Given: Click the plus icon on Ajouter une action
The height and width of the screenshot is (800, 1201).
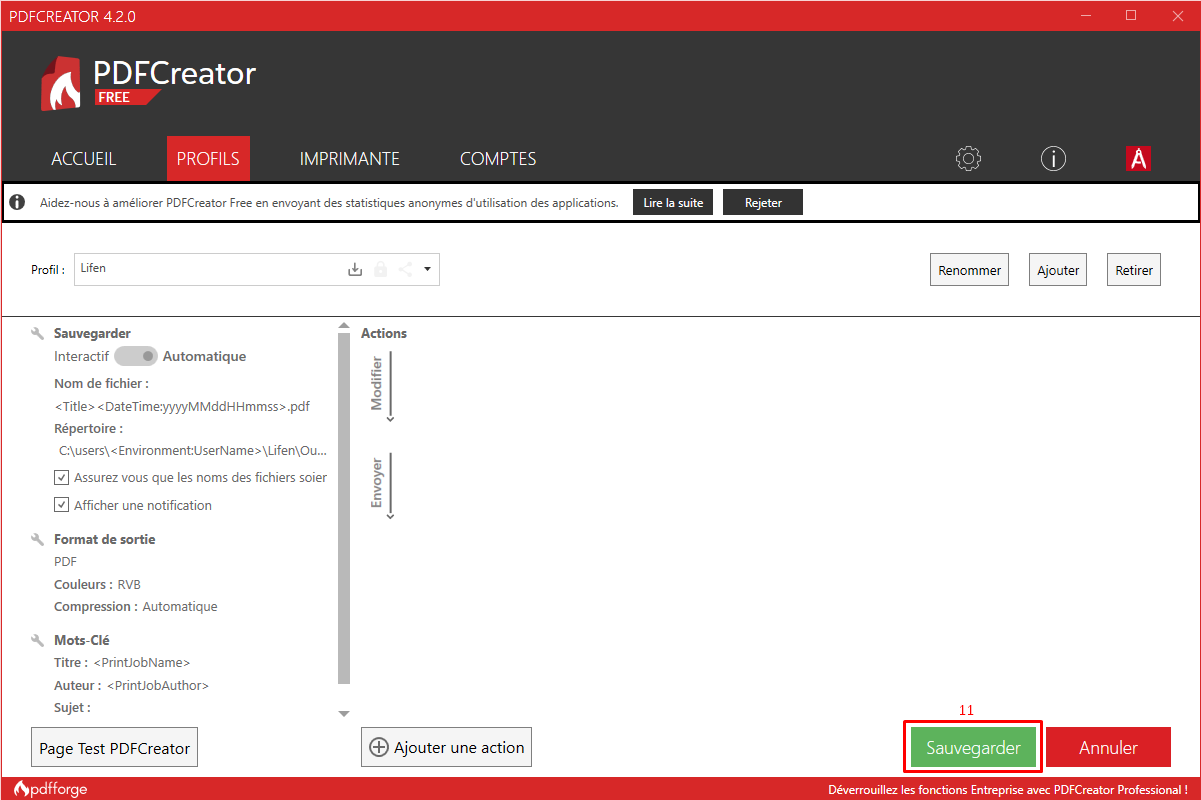Looking at the screenshot, I should (379, 747).
